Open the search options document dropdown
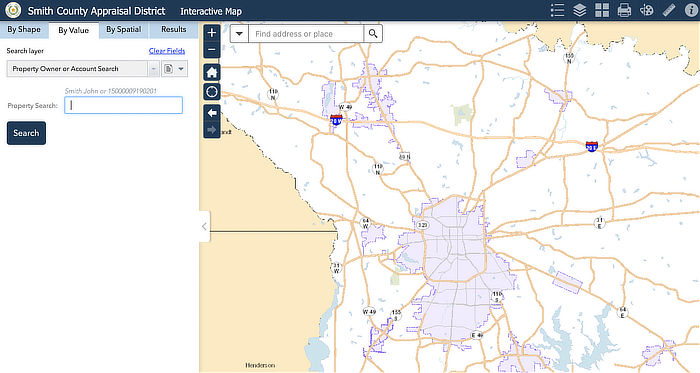 pos(174,69)
